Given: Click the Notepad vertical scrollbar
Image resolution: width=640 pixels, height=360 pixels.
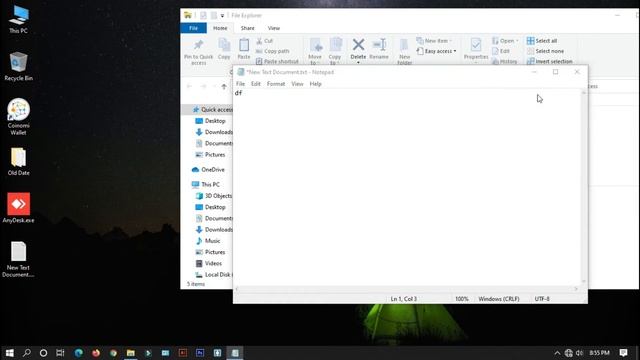Looking at the screenshot, I should (x=584, y=187).
